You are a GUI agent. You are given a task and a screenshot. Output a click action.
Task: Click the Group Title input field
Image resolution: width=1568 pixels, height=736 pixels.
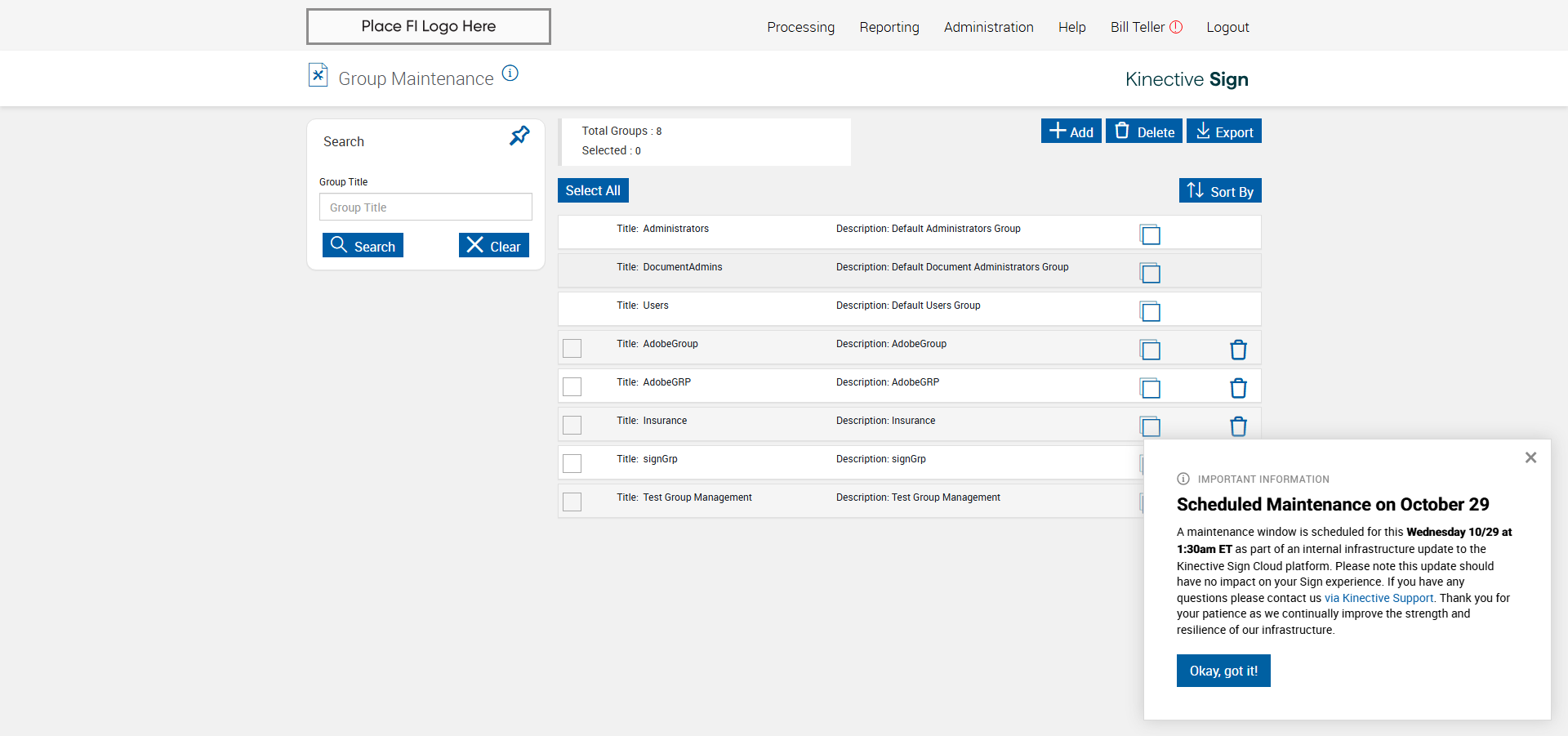425,207
